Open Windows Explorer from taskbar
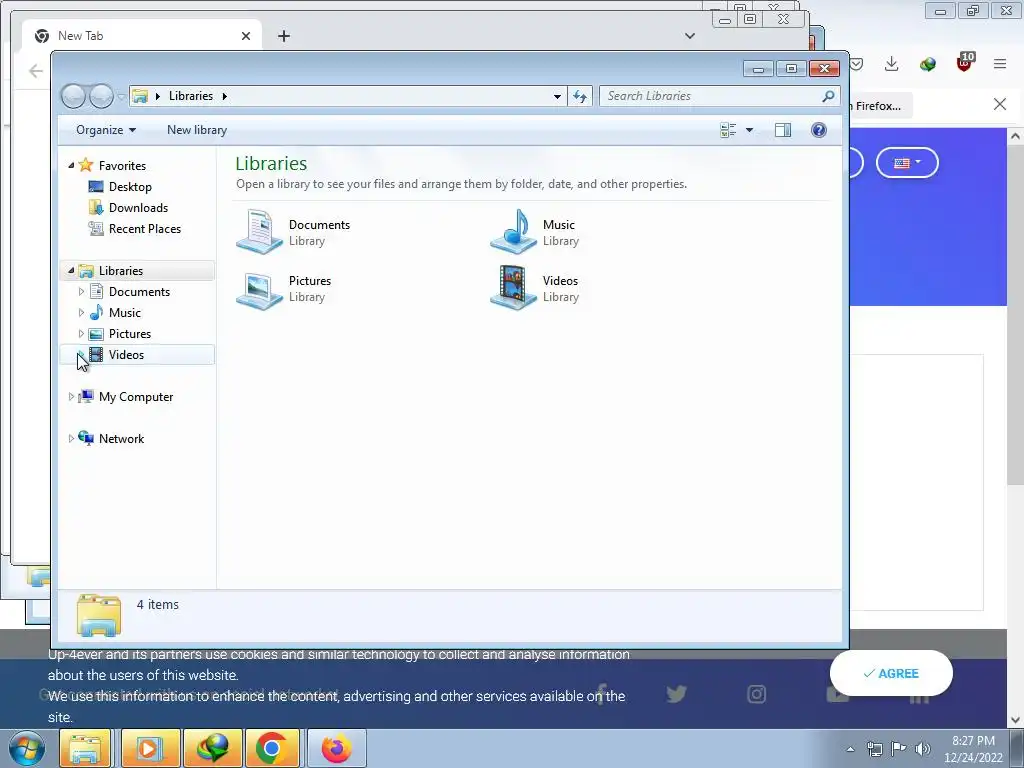 86,748
